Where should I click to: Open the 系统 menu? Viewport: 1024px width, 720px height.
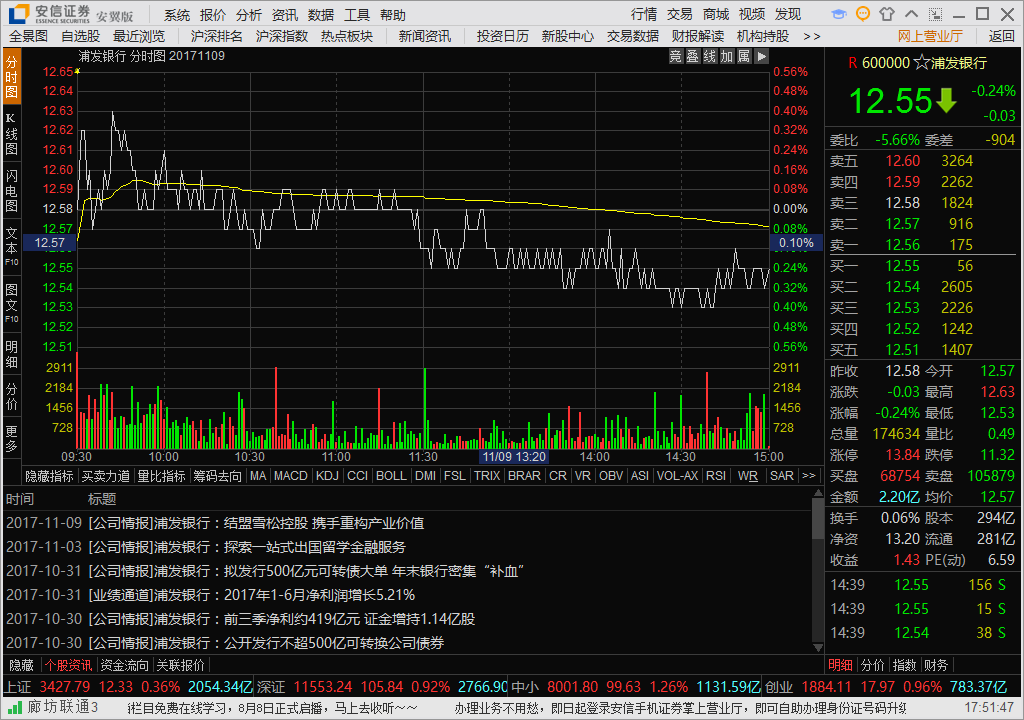point(176,15)
